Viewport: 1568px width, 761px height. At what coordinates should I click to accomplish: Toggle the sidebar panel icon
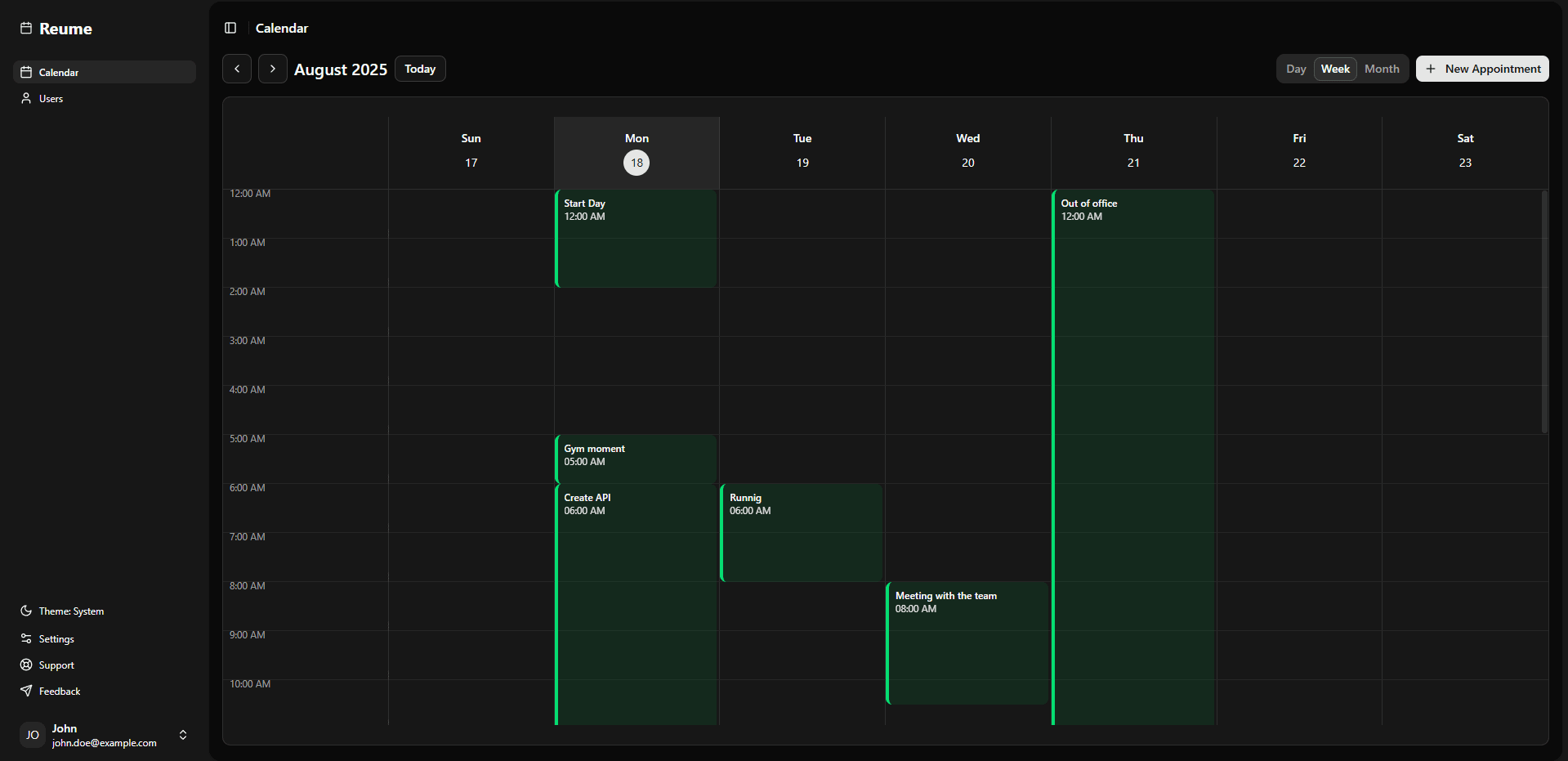pos(230,28)
